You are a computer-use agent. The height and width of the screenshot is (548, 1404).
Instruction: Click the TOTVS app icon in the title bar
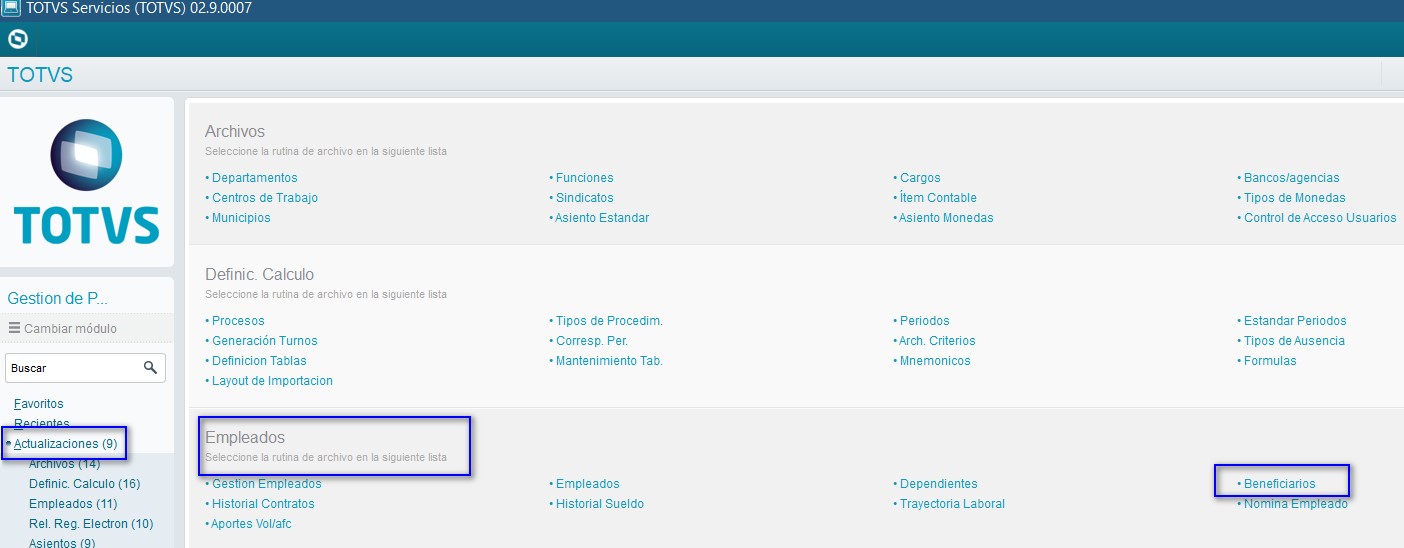(10, 9)
